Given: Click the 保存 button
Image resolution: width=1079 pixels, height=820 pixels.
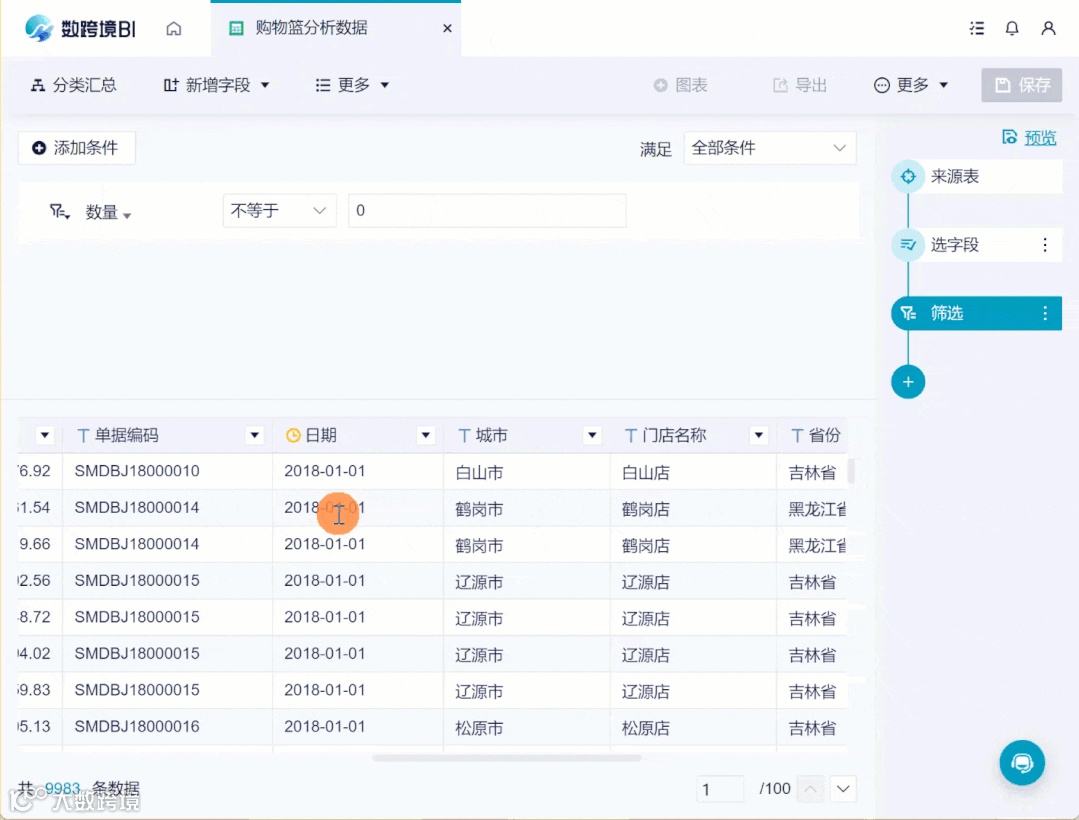Looking at the screenshot, I should pos(1021,85).
